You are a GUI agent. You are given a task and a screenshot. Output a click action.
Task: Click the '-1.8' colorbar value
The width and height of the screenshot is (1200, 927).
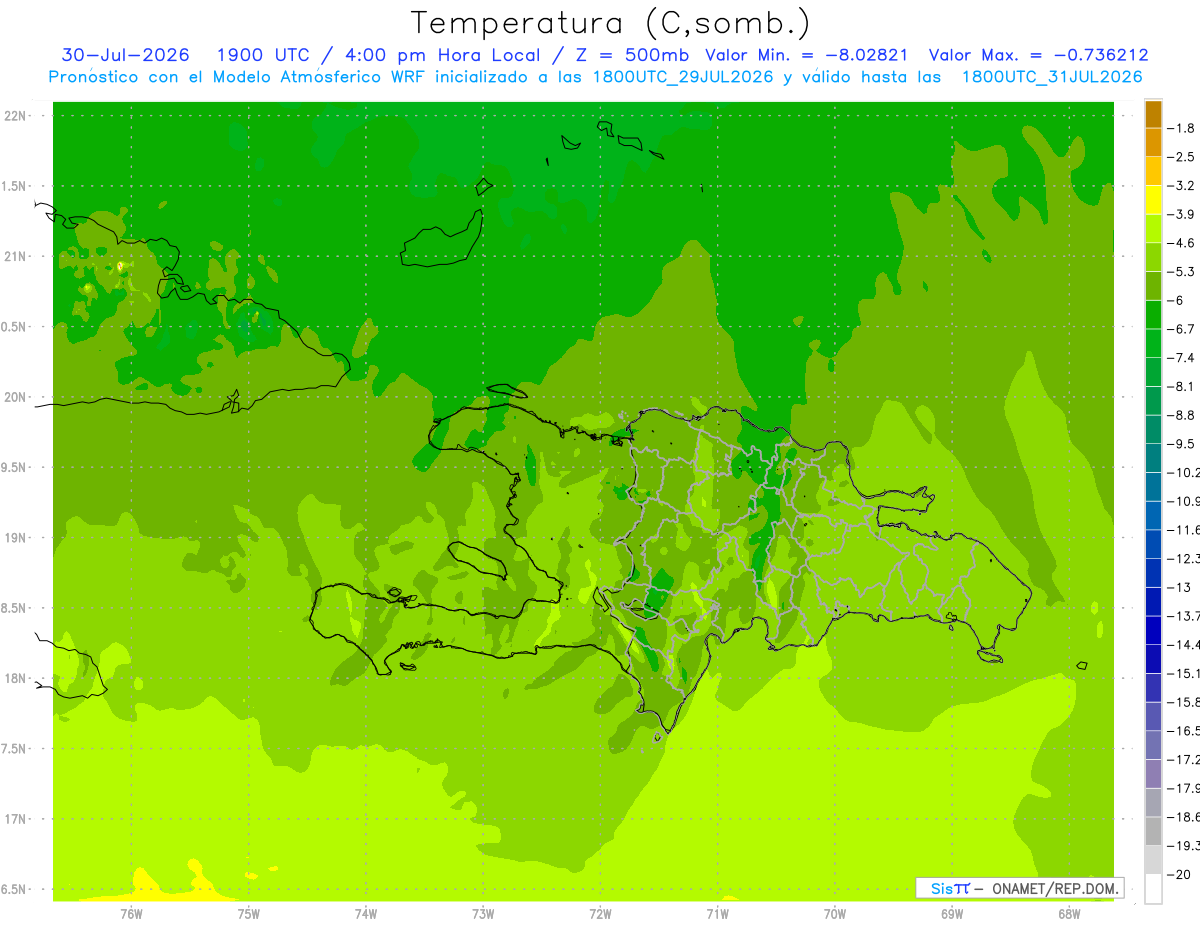1183,128
